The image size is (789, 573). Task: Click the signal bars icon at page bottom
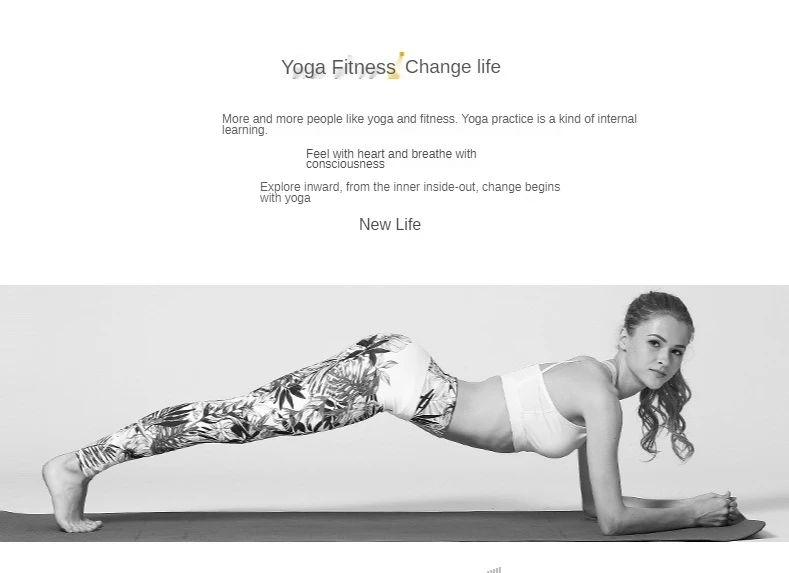click(494, 570)
